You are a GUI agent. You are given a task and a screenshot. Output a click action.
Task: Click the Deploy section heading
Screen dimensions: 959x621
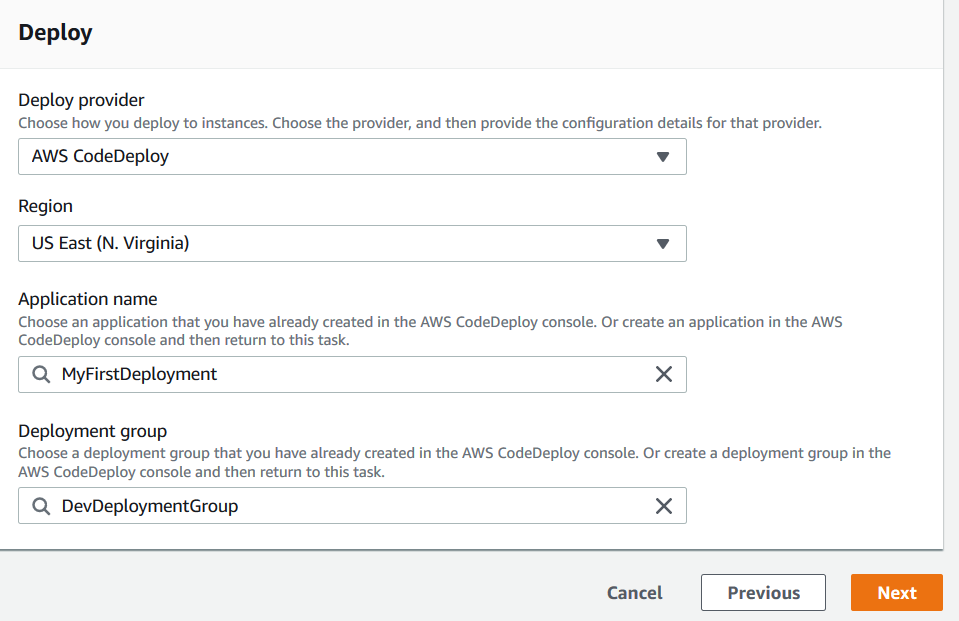[55, 32]
